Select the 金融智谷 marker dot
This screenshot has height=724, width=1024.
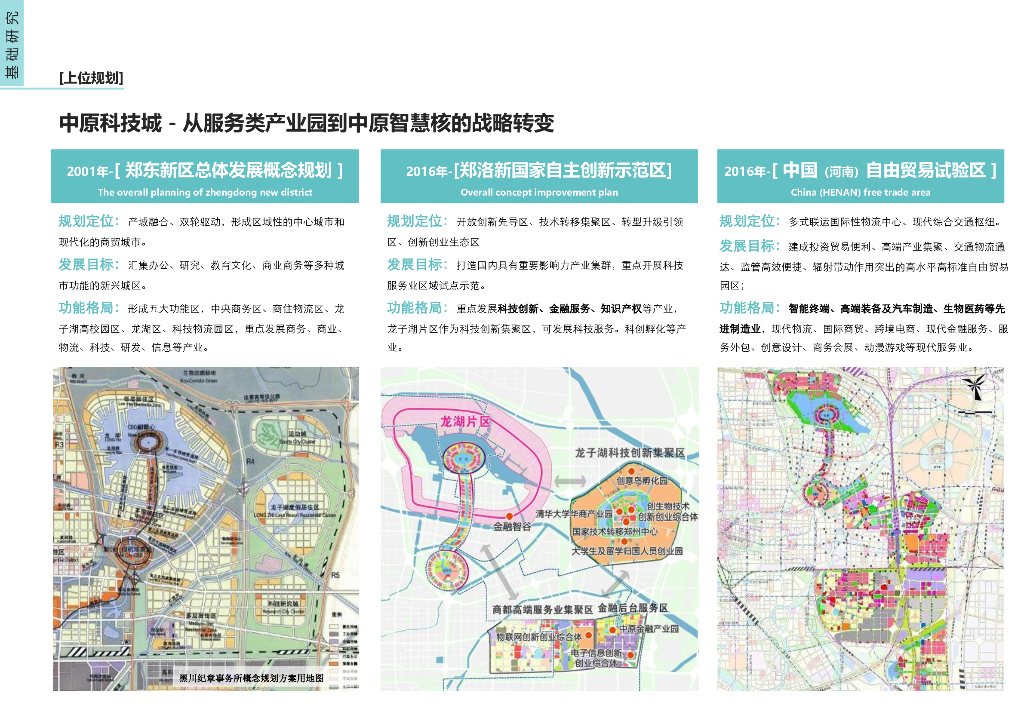point(508,517)
